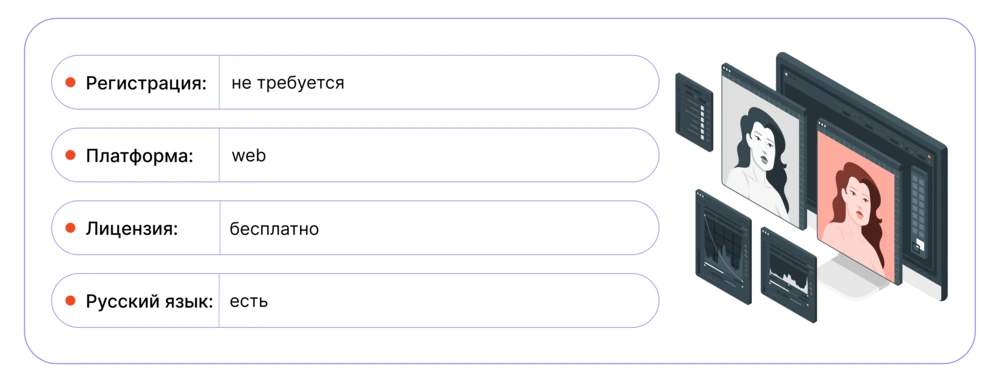Click the 'не требуется' value text

click(x=288, y=83)
